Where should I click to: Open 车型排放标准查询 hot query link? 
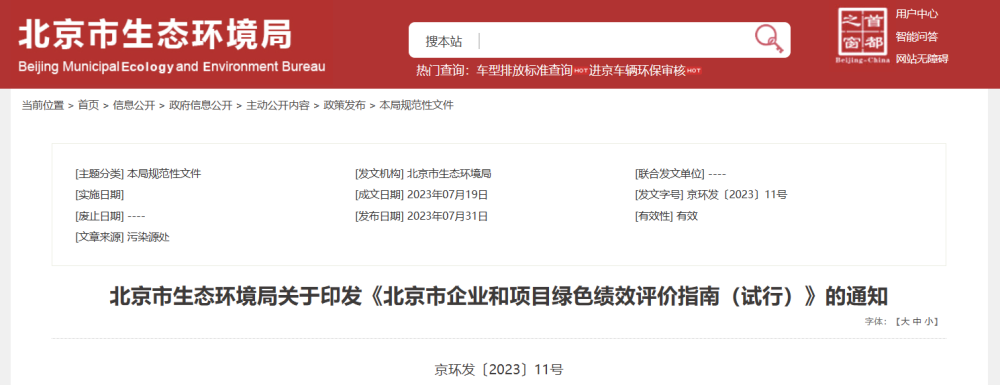(x=524, y=71)
